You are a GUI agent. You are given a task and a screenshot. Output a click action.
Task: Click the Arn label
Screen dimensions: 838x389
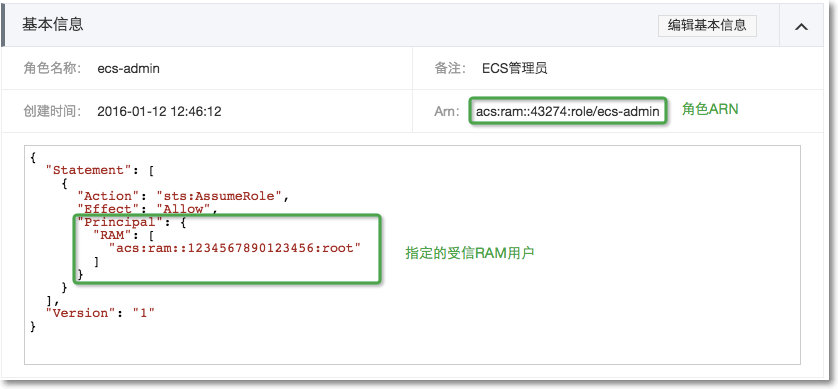click(447, 112)
